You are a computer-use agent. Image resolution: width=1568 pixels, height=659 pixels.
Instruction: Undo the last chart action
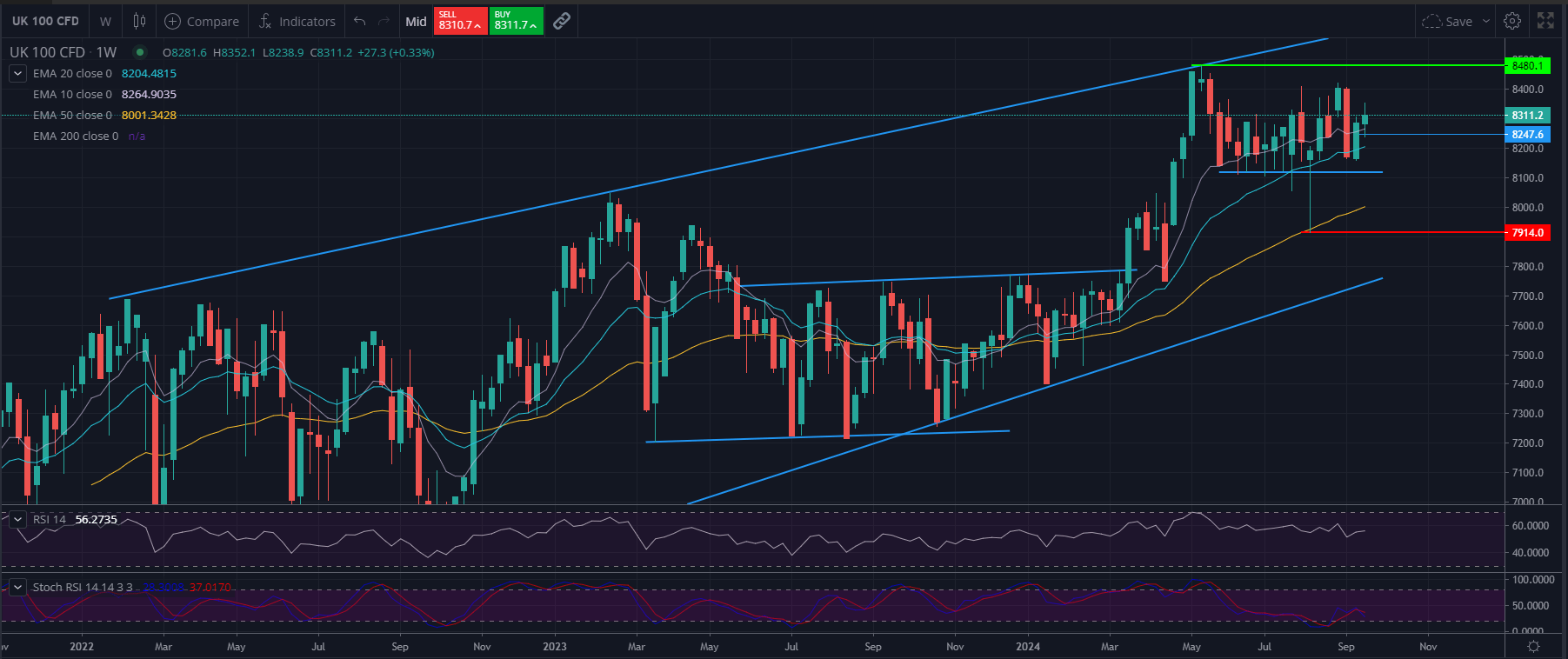pos(359,21)
